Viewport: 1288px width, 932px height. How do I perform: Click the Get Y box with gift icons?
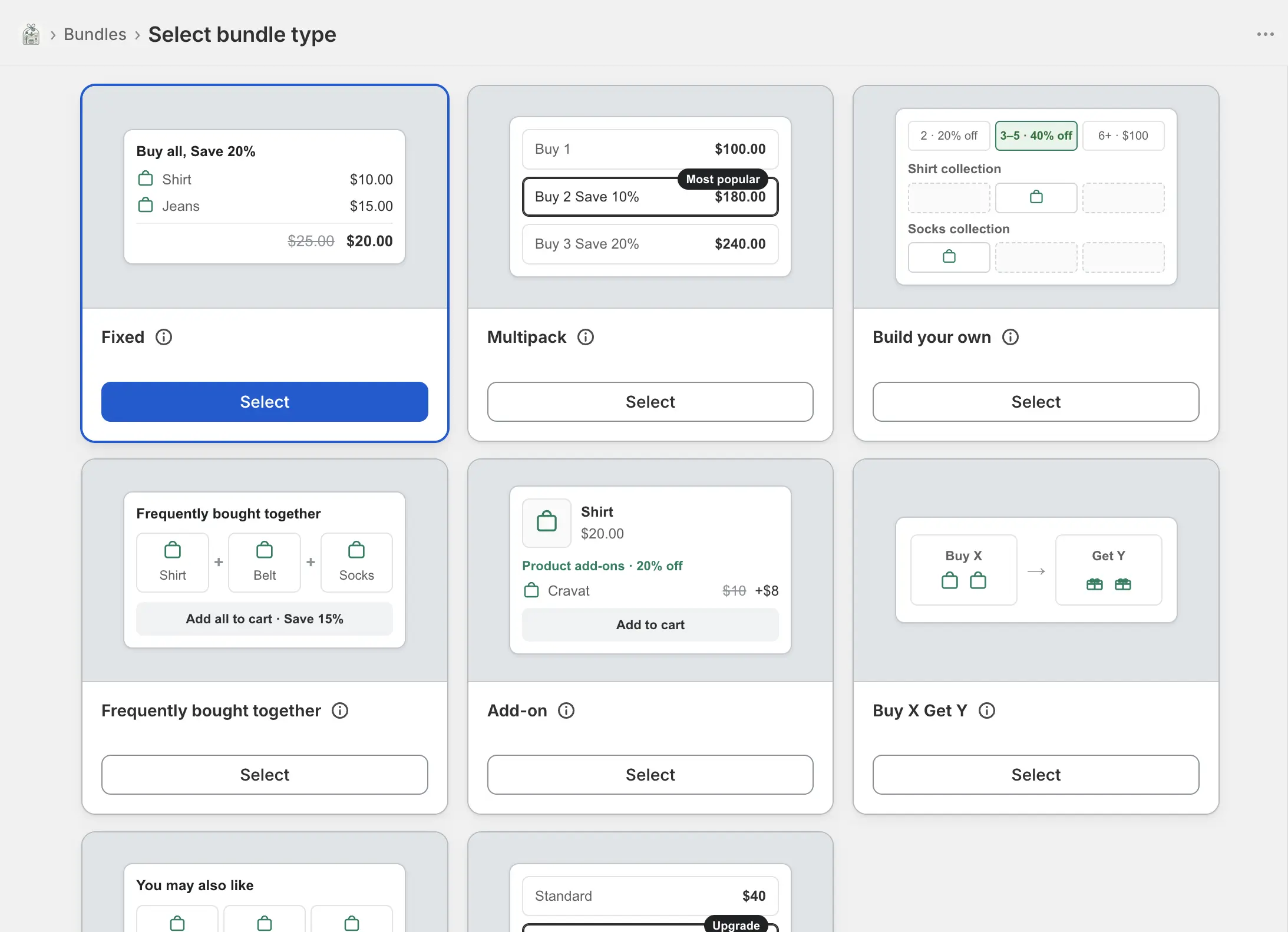pos(1109,570)
